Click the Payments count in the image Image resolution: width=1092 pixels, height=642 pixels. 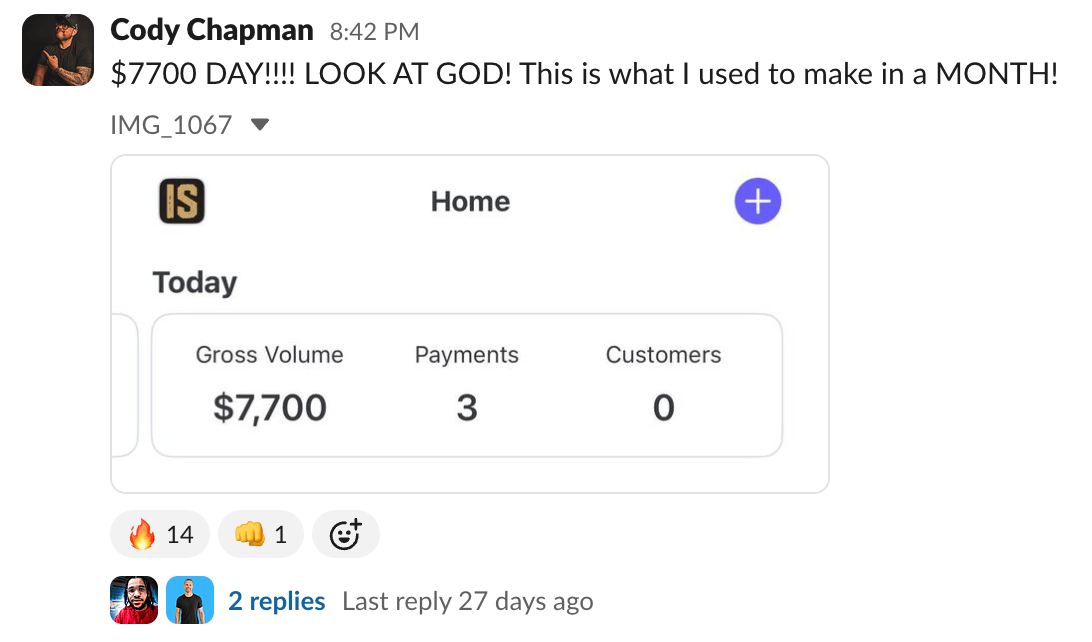coord(467,408)
